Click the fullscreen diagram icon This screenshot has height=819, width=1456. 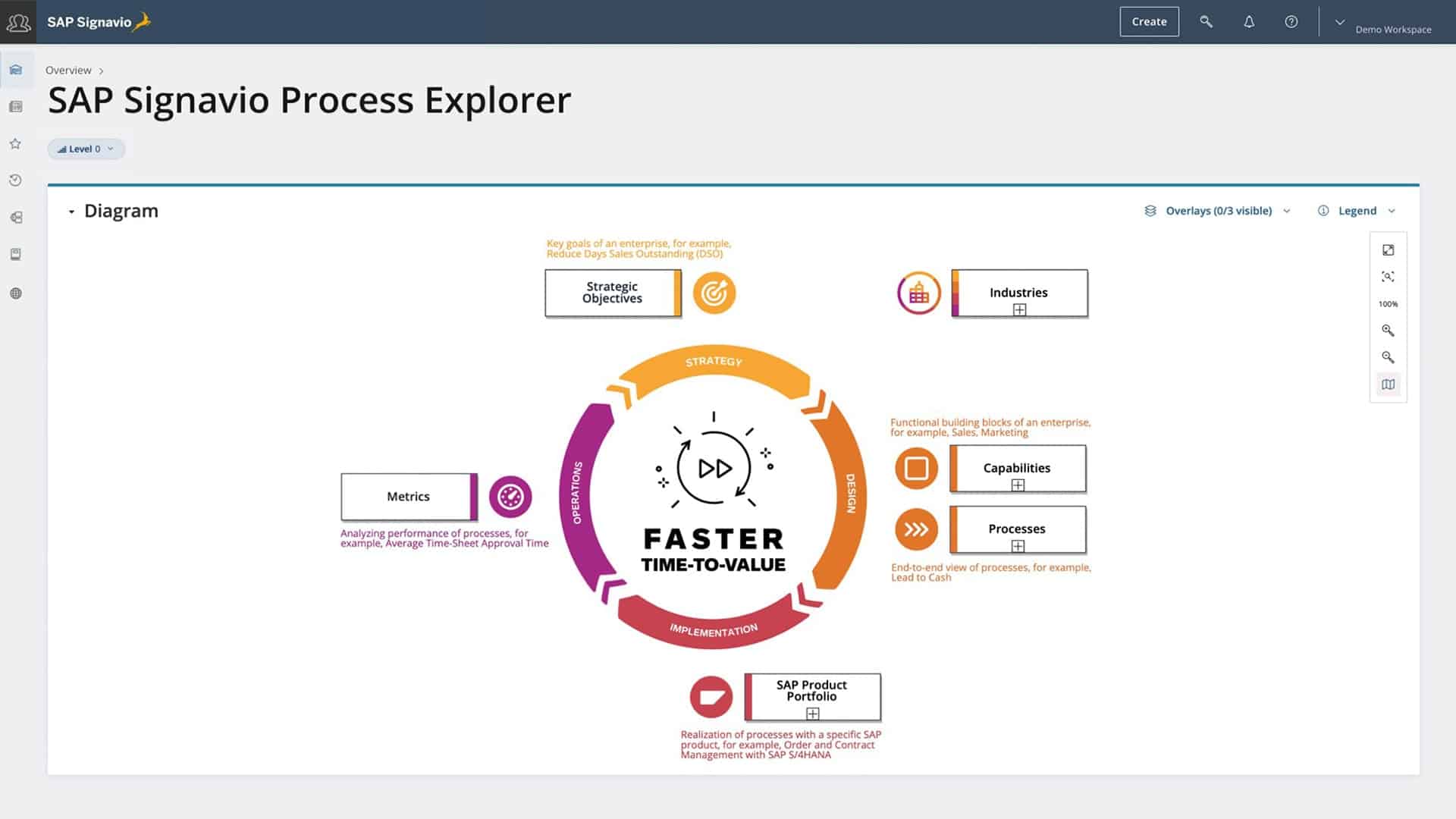pyautogui.click(x=1388, y=250)
